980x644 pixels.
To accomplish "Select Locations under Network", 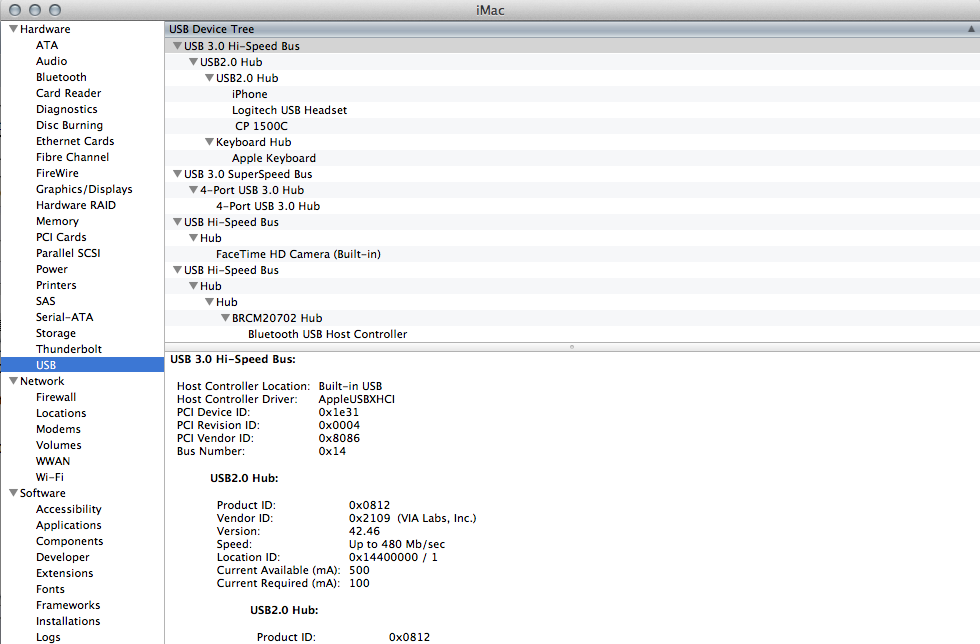I will coord(61,413).
